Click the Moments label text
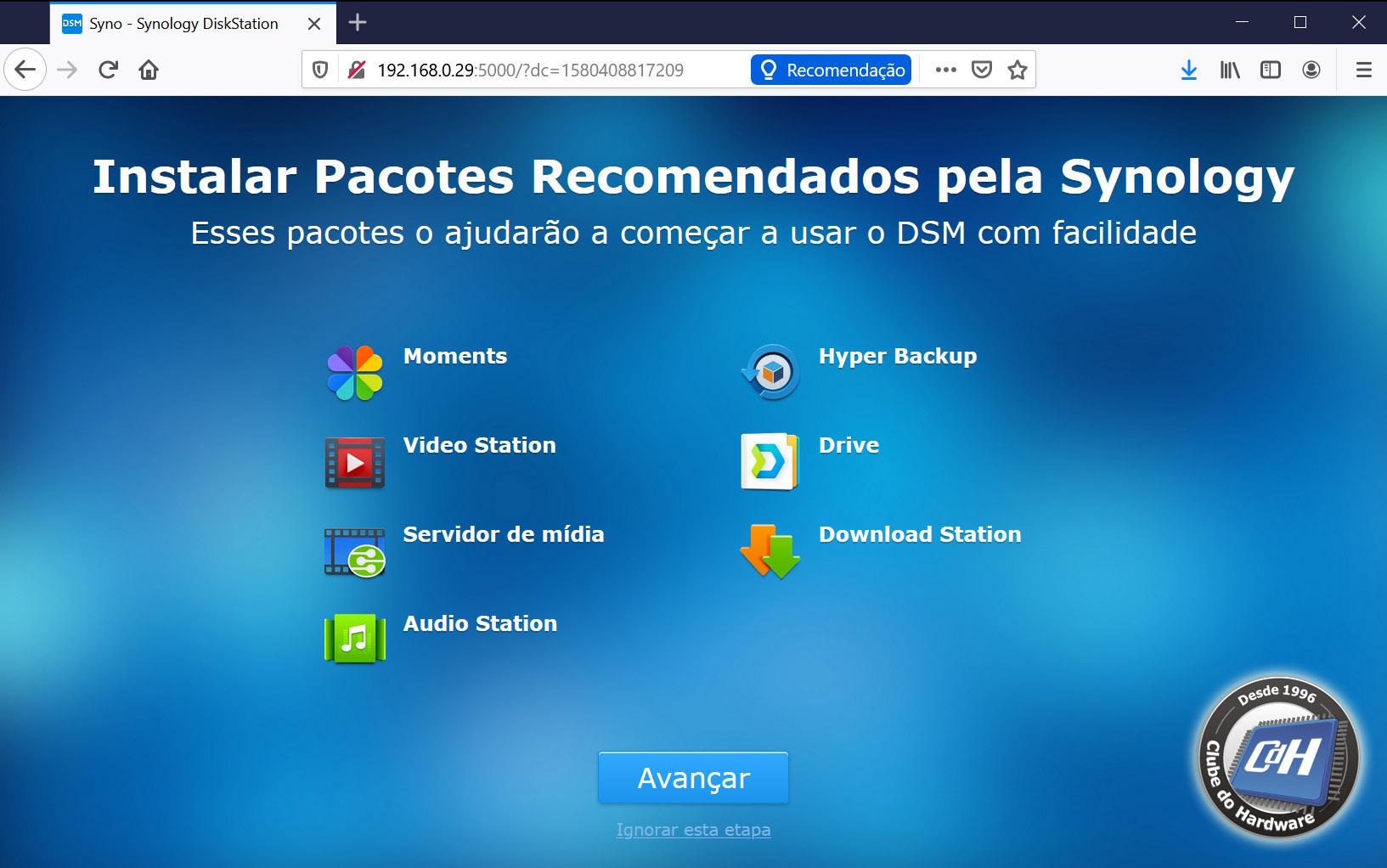The image size is (1387, 868). pos(455,356)
